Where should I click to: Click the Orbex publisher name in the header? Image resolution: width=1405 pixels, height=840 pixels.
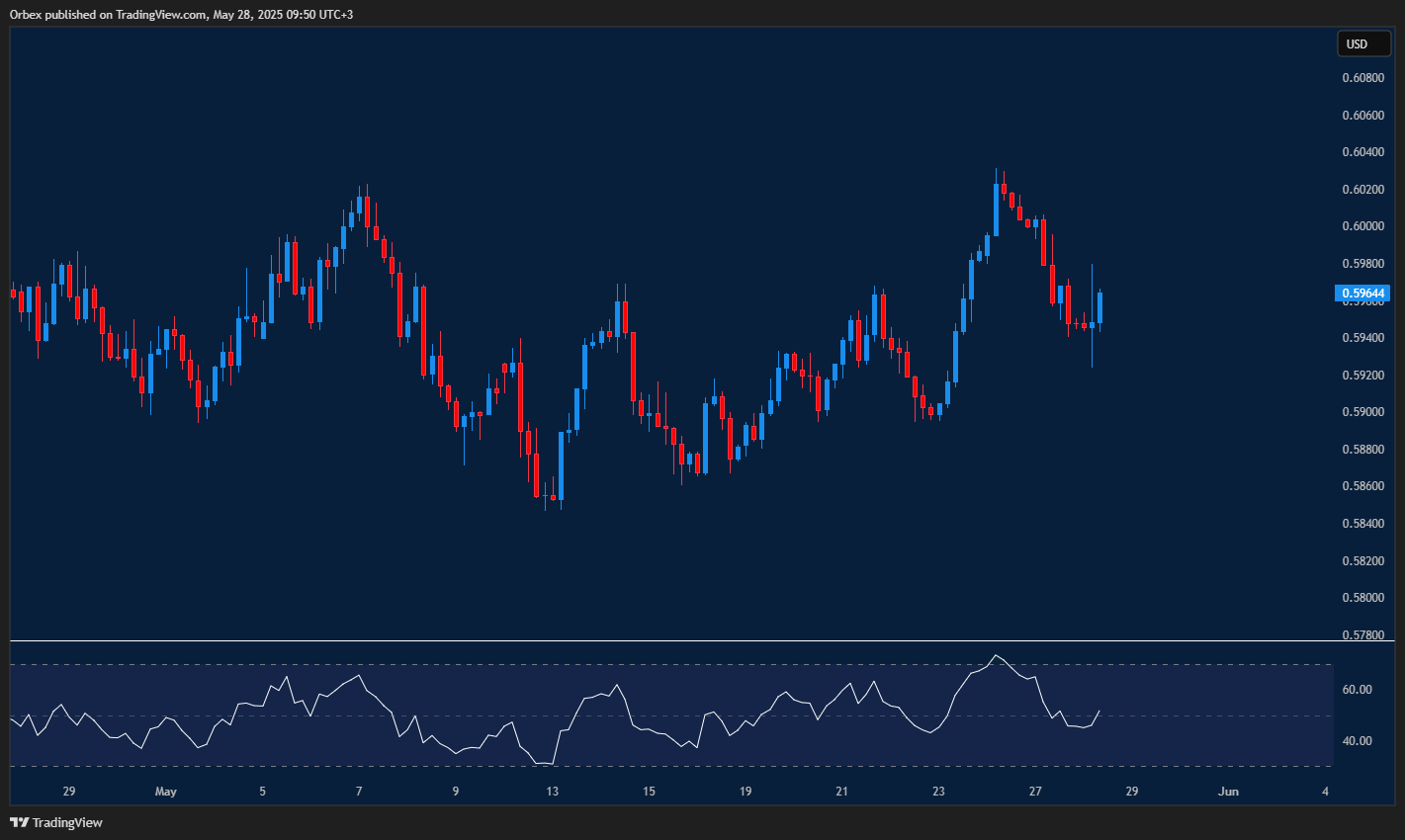25,15
